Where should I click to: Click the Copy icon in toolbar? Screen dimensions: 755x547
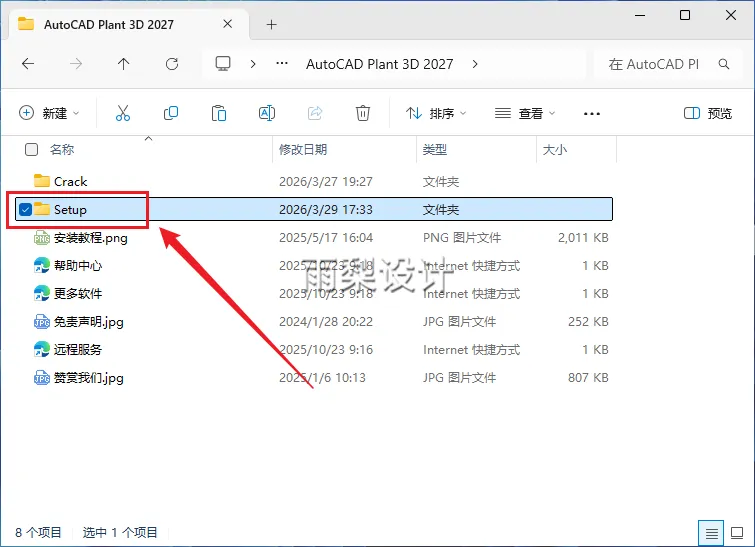click(x=171, y=113)
